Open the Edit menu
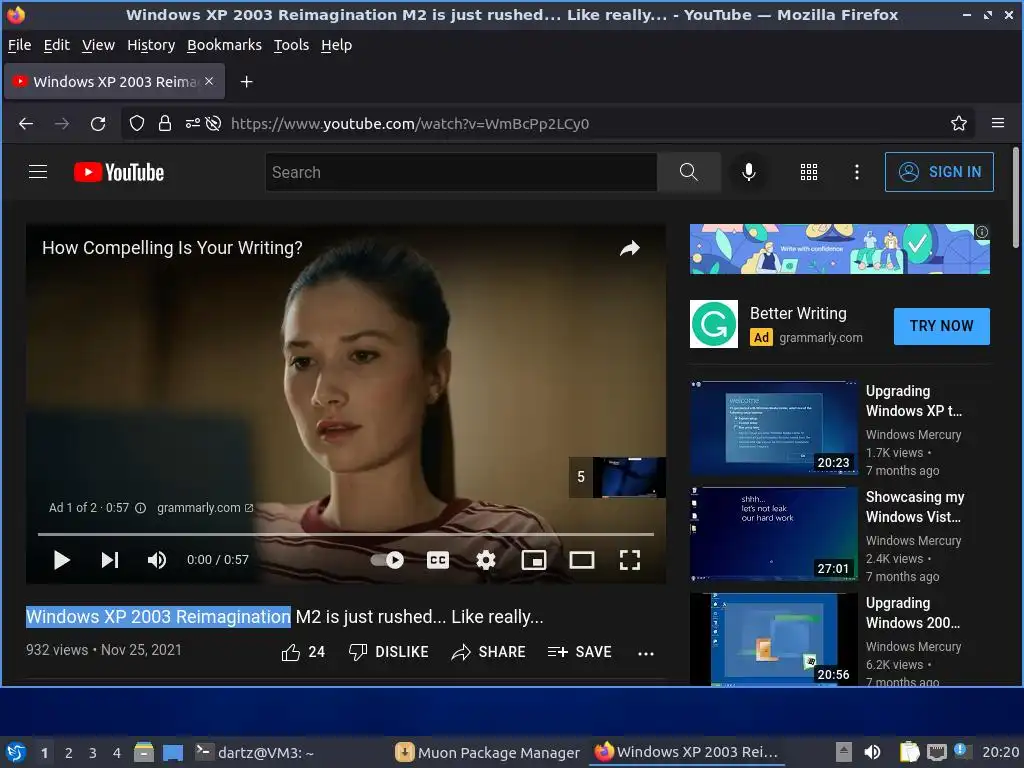The height and width of the screenshot is (768, 1024). (57, 45)
